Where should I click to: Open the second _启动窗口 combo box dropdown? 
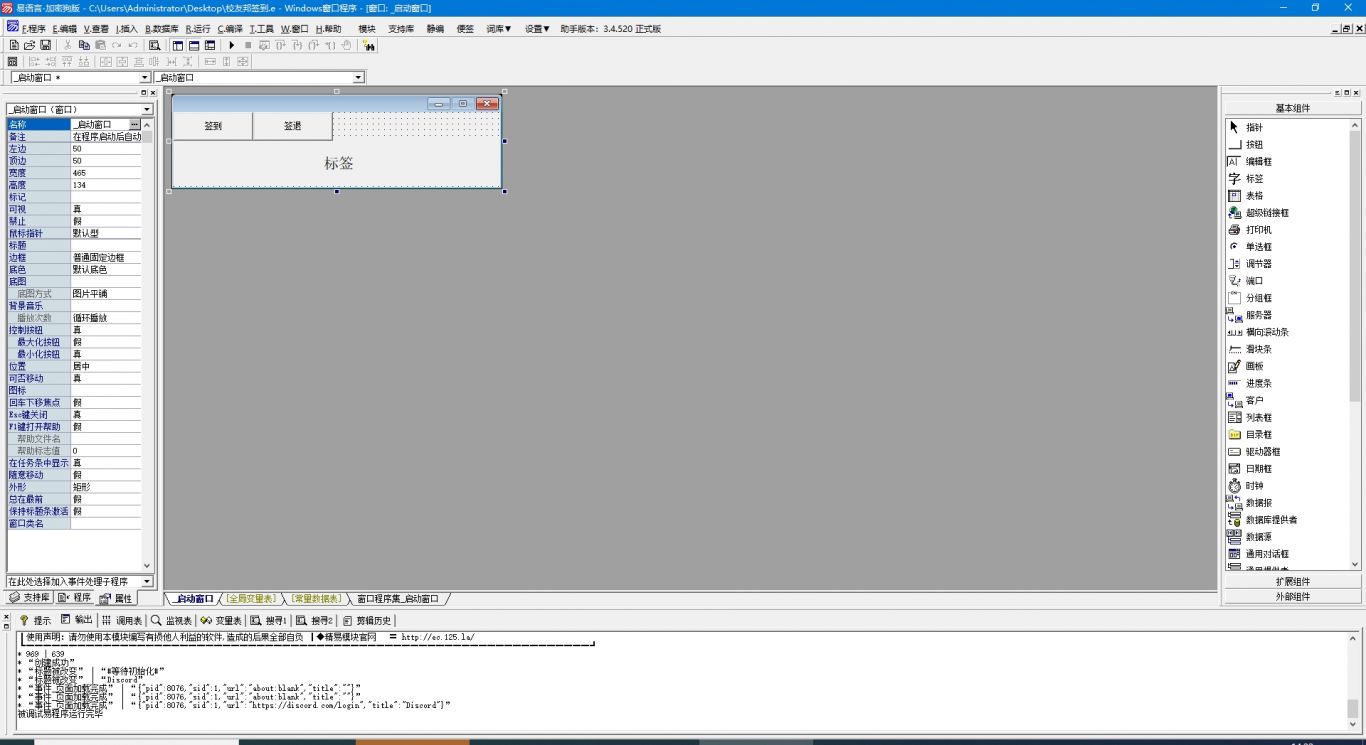point(358,77)
